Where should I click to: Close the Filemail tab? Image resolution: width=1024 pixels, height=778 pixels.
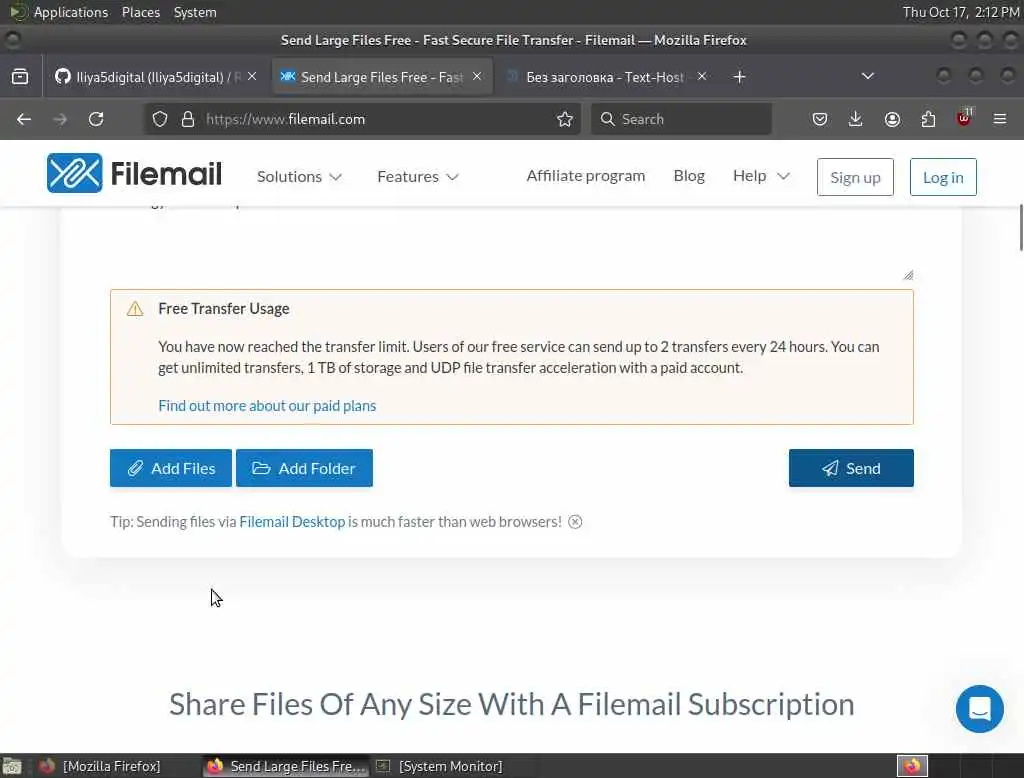point(477,76)
